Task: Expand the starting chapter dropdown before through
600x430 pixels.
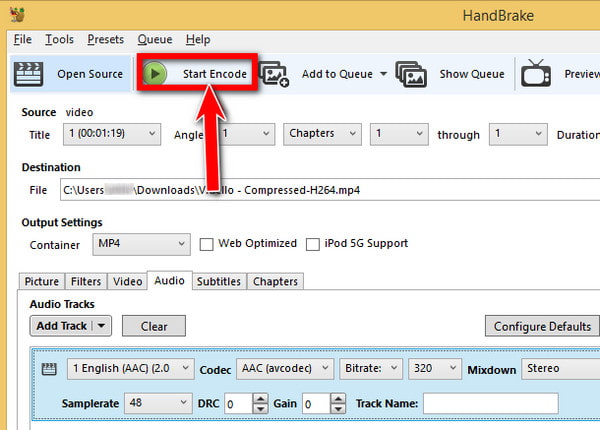Action: tap(399, 134)
